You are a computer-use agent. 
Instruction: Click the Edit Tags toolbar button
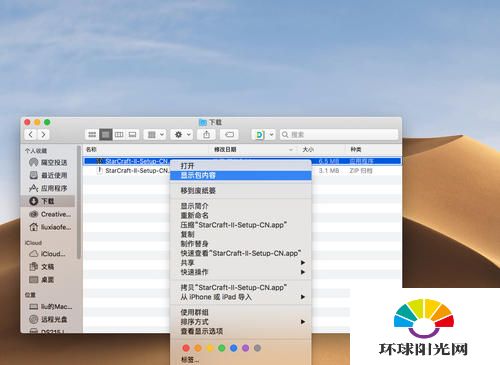[x=230, y=135]
